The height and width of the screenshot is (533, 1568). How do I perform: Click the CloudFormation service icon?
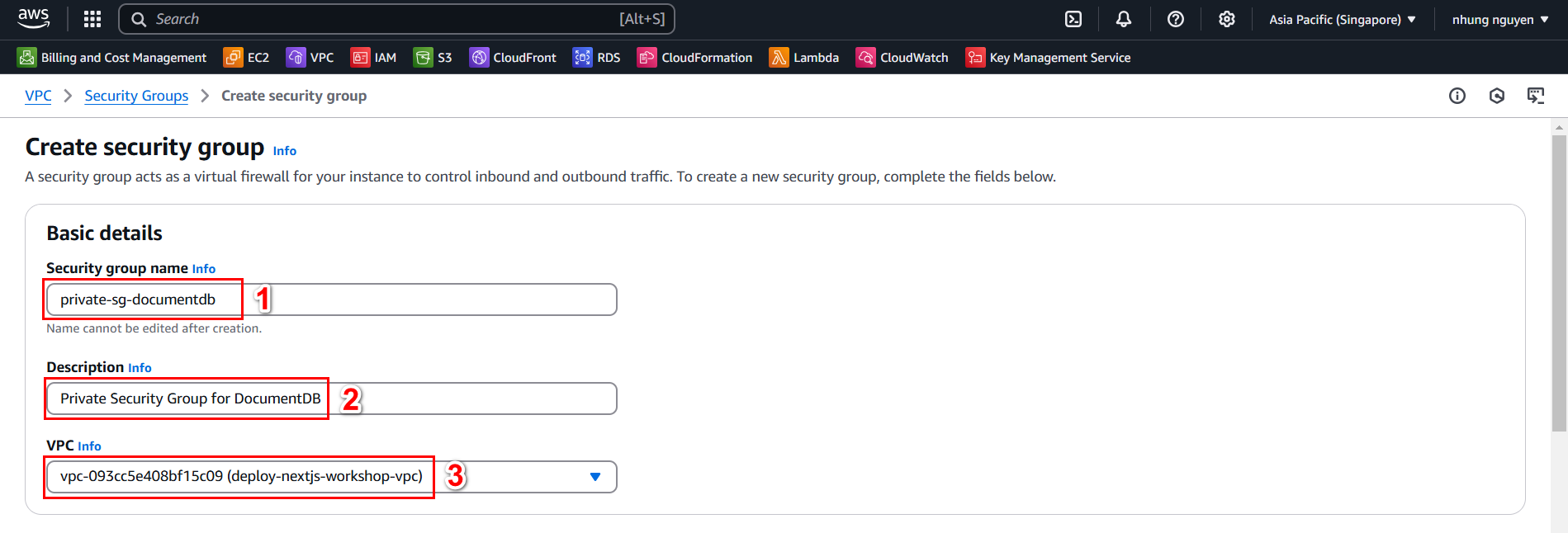[x=647, y=57]
